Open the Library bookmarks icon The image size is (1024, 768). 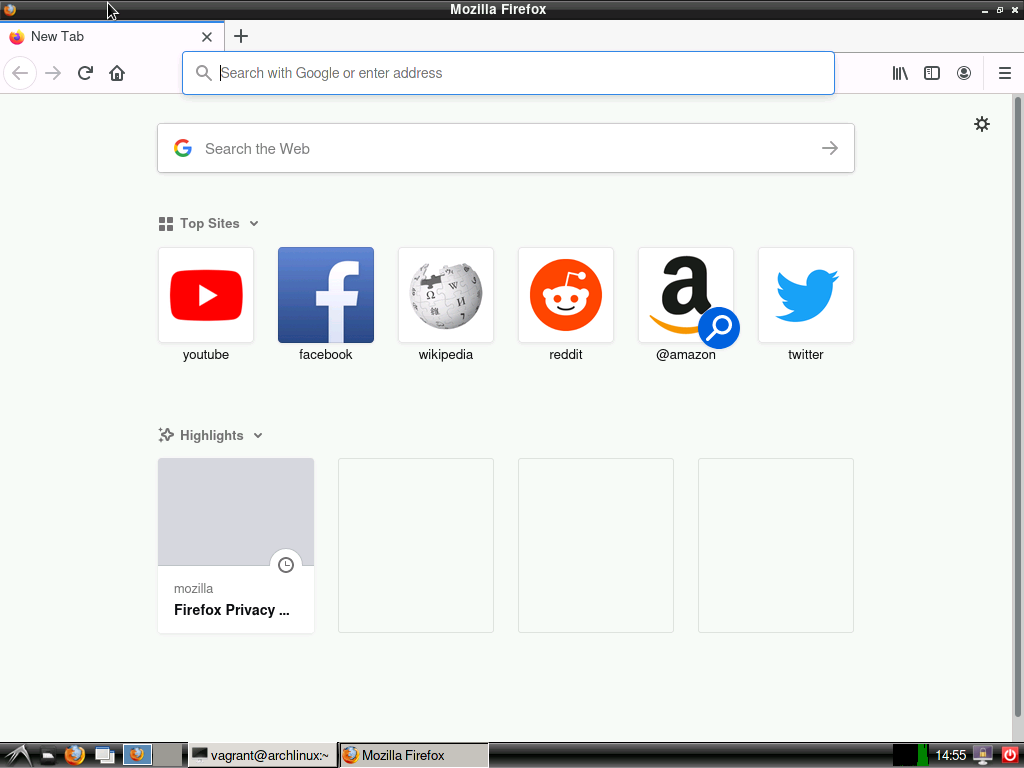click(900, 73)
